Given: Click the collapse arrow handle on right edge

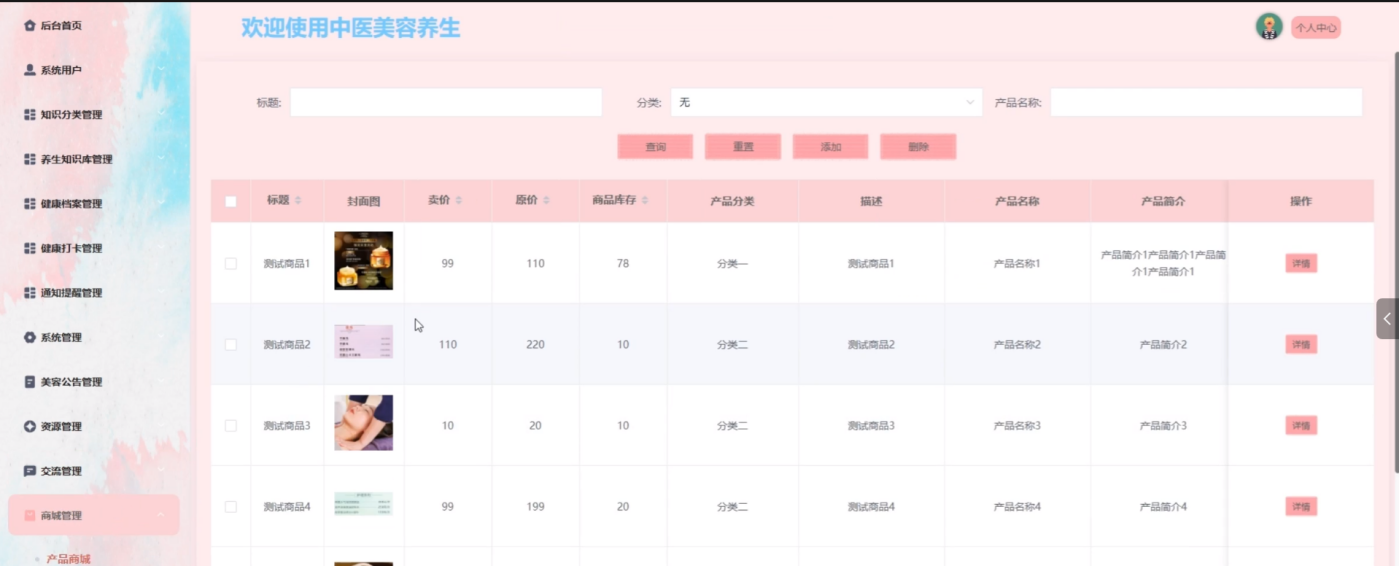Looking at the screenshot, I should click(1387, 319).
